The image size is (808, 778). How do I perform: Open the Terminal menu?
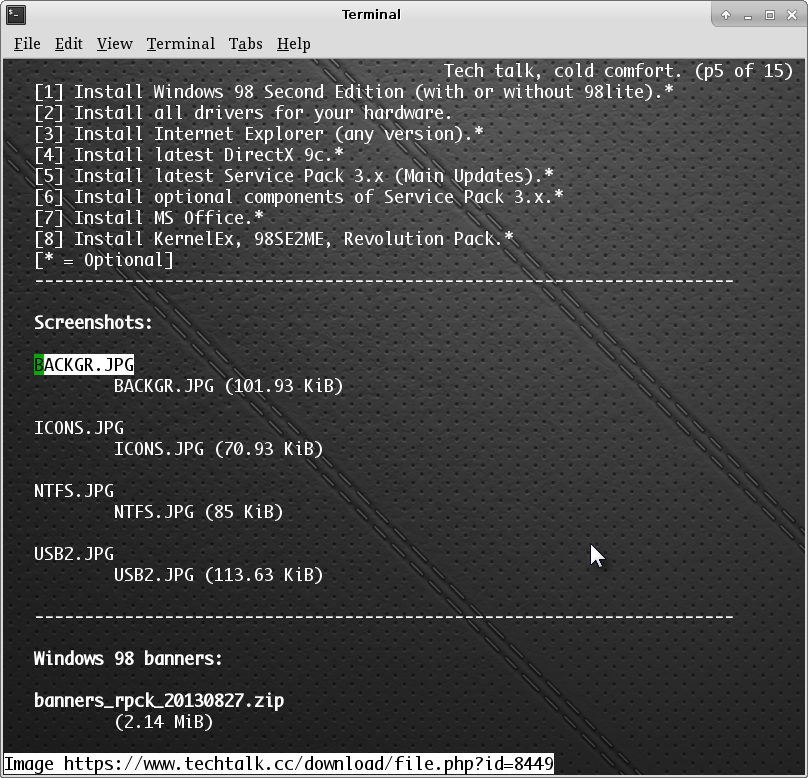tap(180, 44)
